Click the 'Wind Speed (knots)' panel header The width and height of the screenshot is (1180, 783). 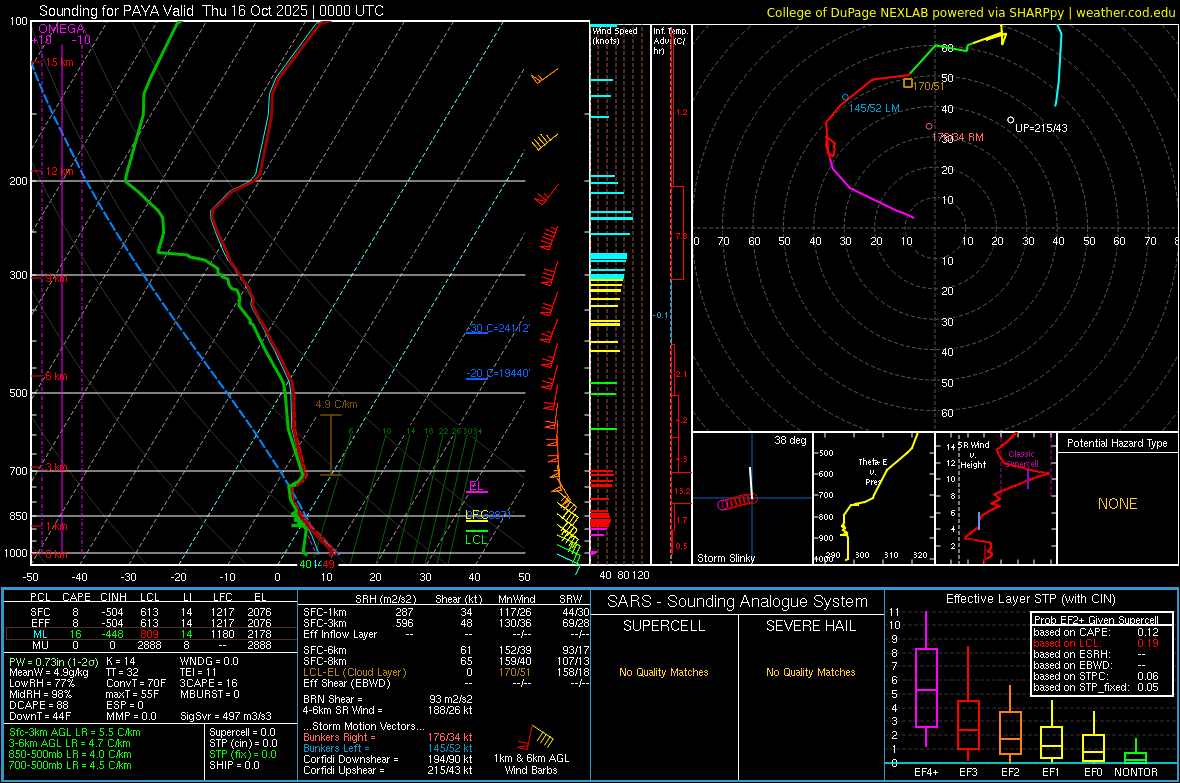pyautogui.click(x=614, y=35)
